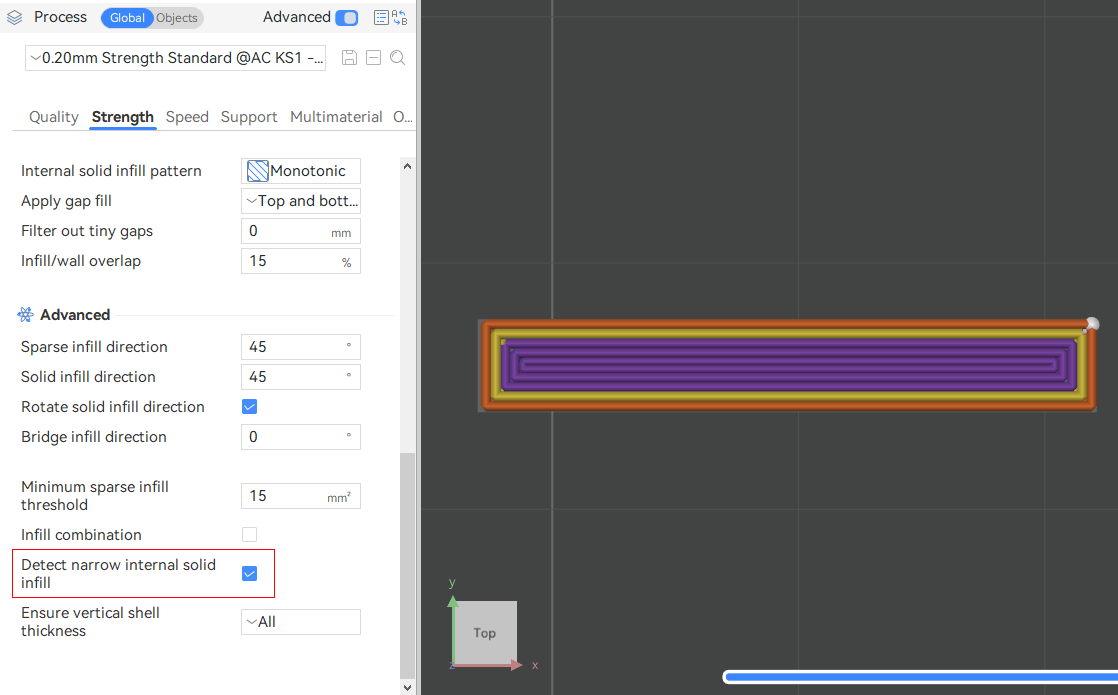The width and height of the screenshot is (1118, 695).
Task: Click the Monotonic pattern swatch icon
Action: coord(257,171)
